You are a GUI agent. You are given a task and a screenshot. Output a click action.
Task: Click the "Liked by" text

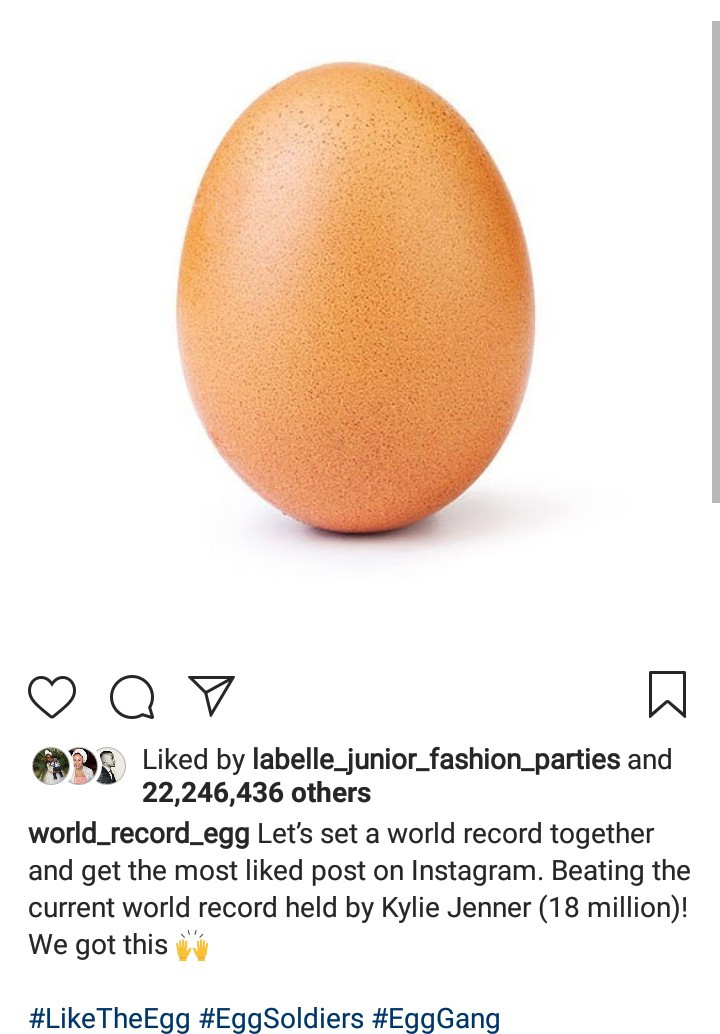click(194, 760)
